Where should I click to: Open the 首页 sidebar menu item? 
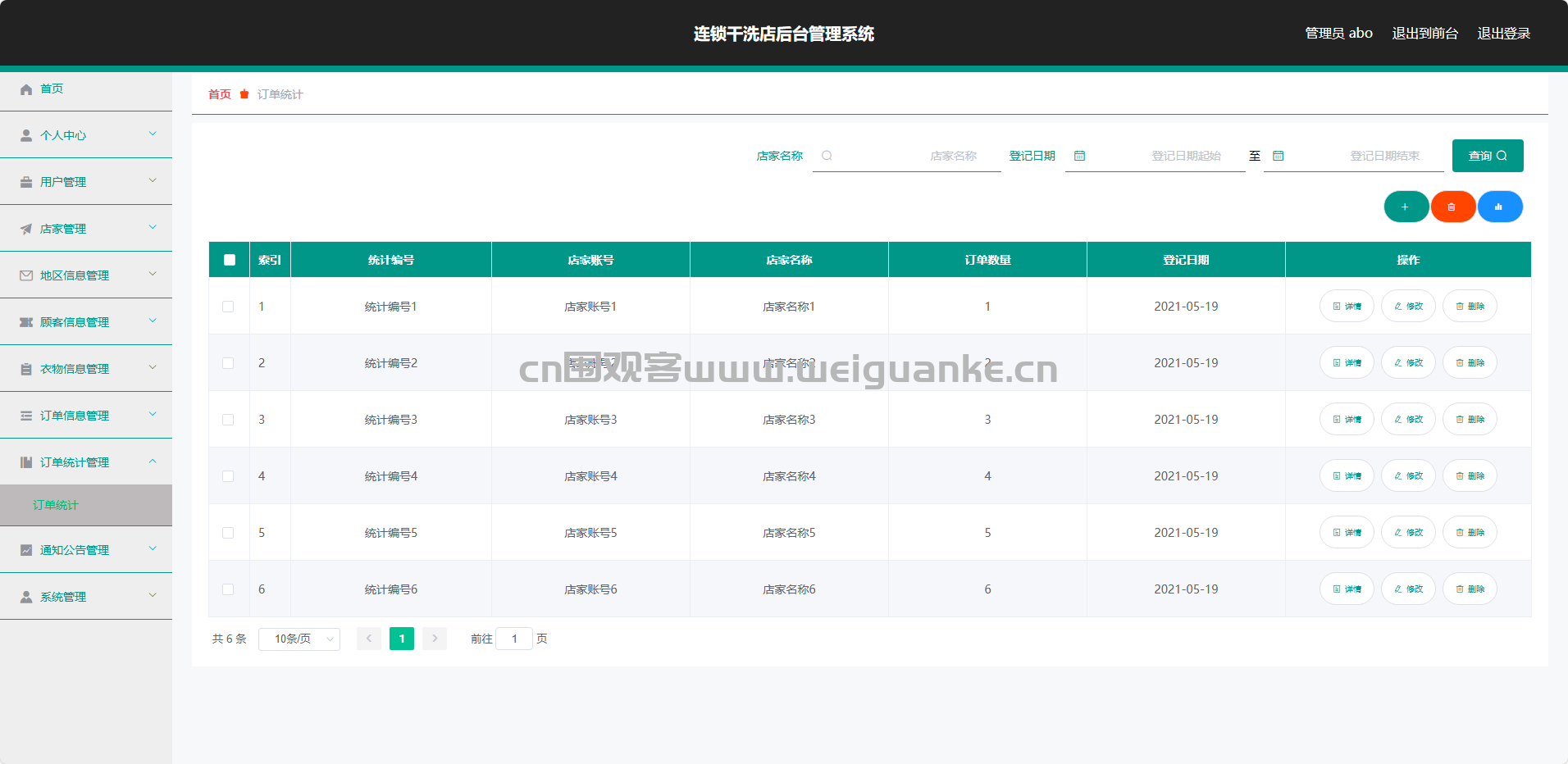pyautogui.click(x=86, y=89)
